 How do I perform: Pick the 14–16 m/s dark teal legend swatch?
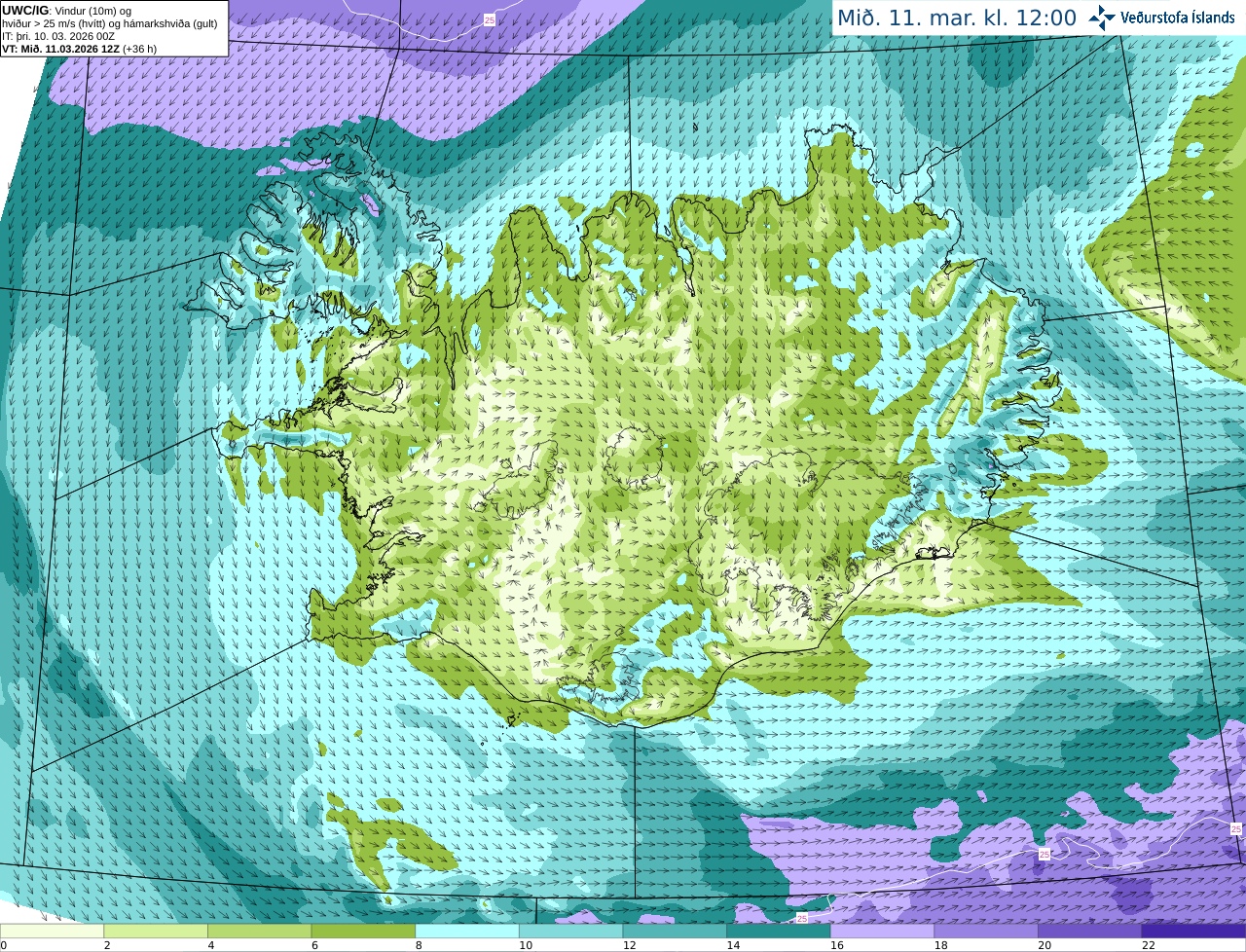pyautogui.click(x=779, y=931)
